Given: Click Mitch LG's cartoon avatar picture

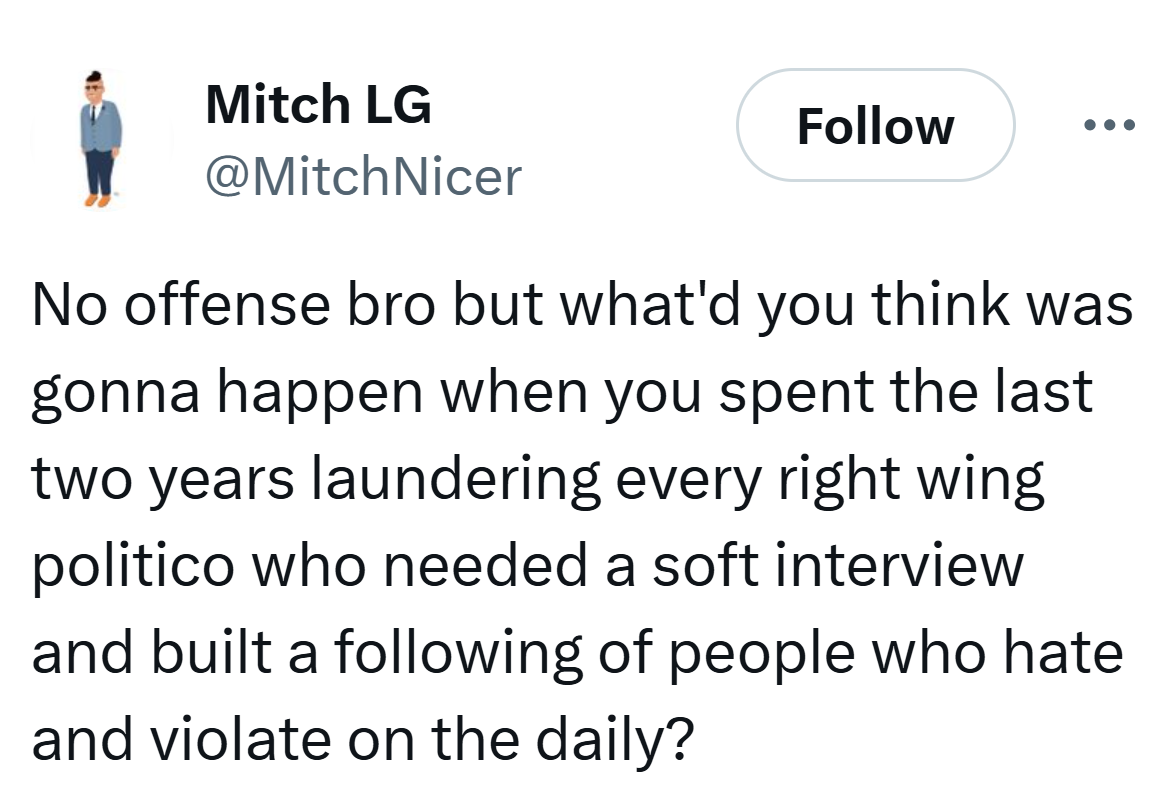Looking at the screenshot, I should (100, 138).
